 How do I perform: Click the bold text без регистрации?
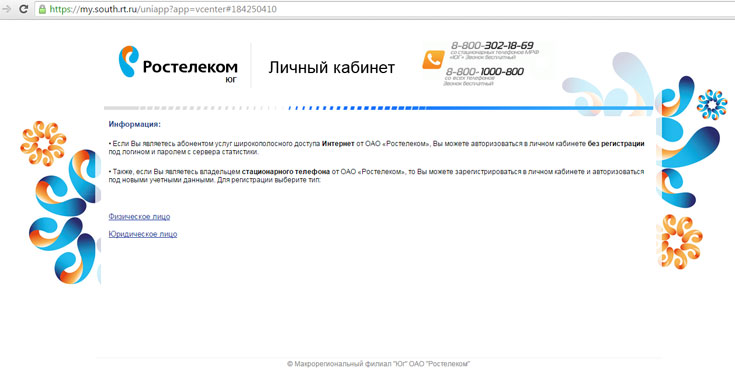tap(615, 144)
